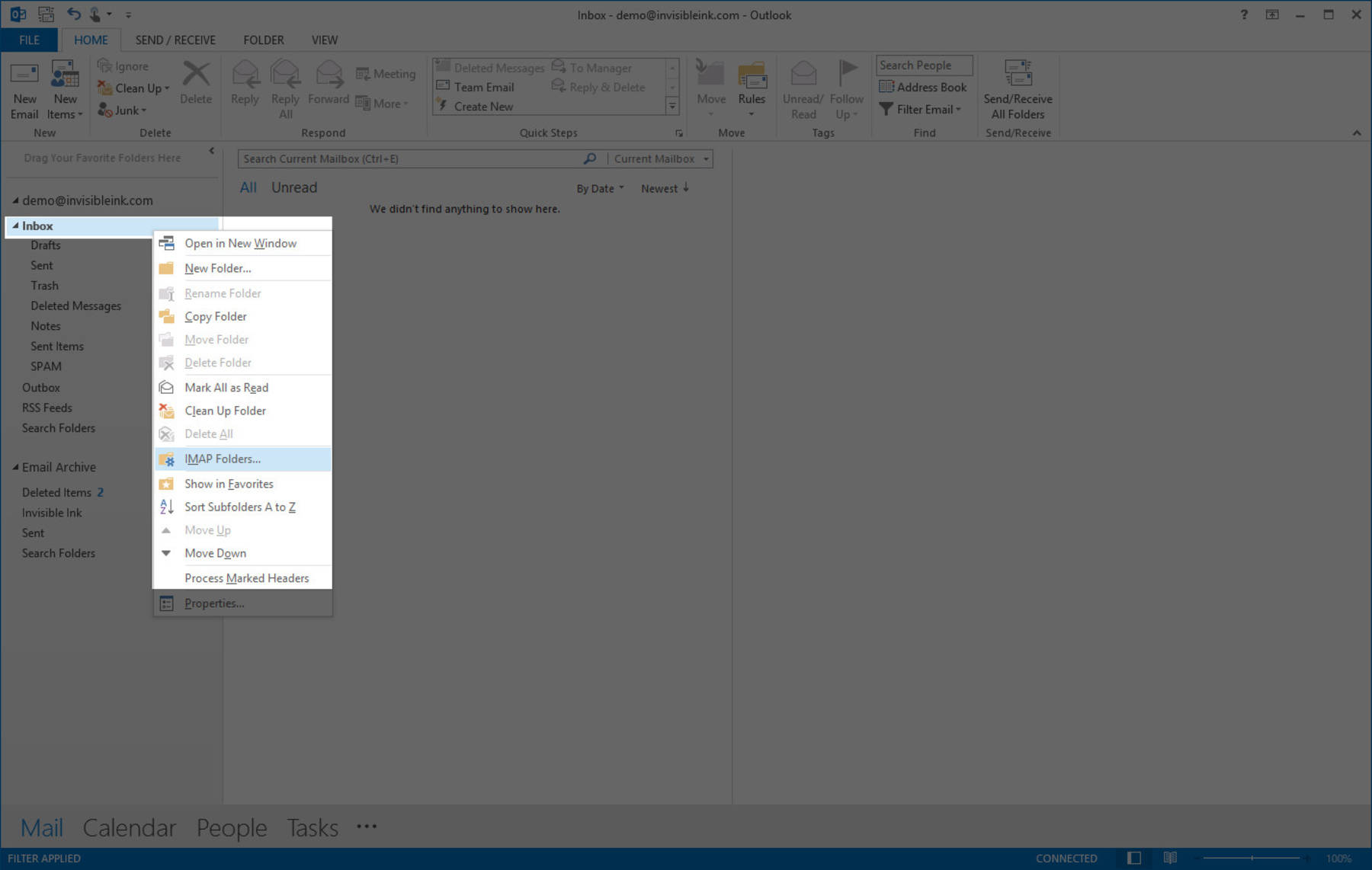Open Current Mailbox scope dropdown
This screenshot has height=870, width=1372.
tap(661, 158)
